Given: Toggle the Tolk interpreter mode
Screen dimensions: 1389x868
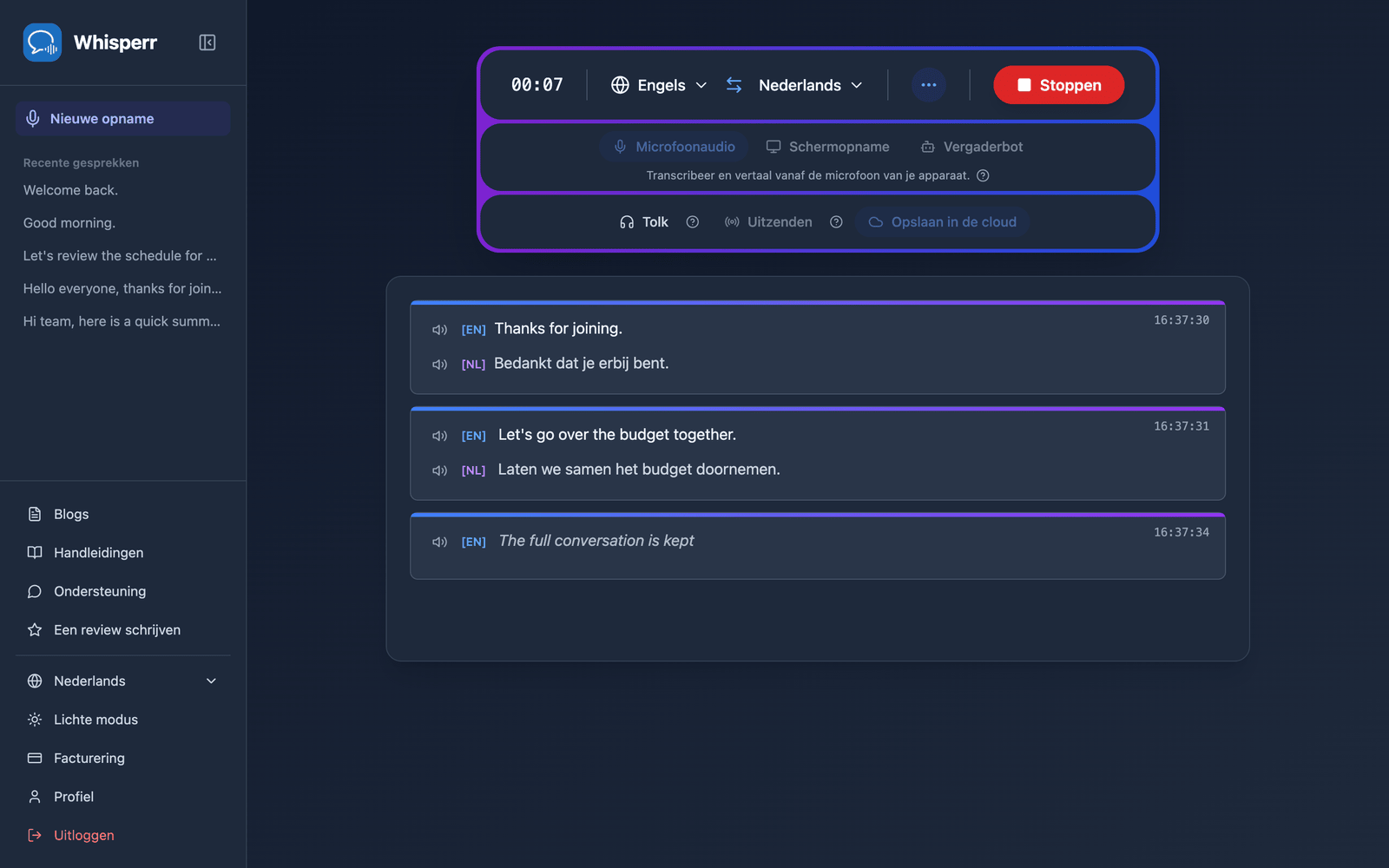Looking at the screenshot, I should (x=644, y=222).
